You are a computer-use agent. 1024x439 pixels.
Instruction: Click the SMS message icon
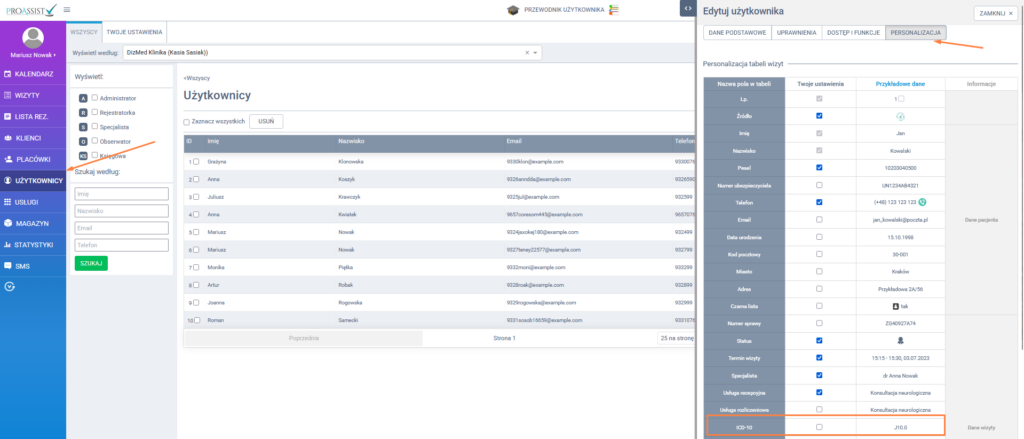(x=9, y=266)
